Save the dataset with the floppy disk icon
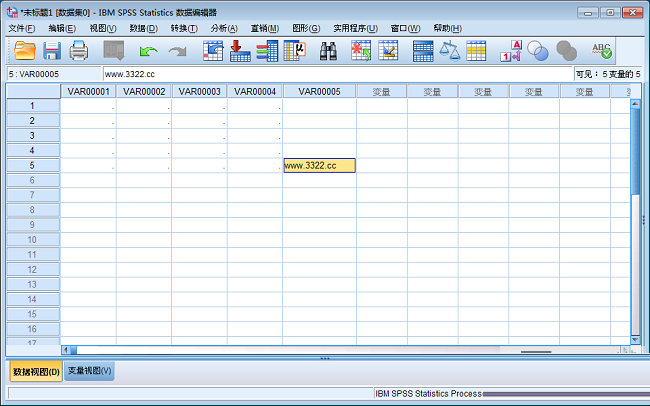Screen dimensions: 650x406 tap(52, 50)
